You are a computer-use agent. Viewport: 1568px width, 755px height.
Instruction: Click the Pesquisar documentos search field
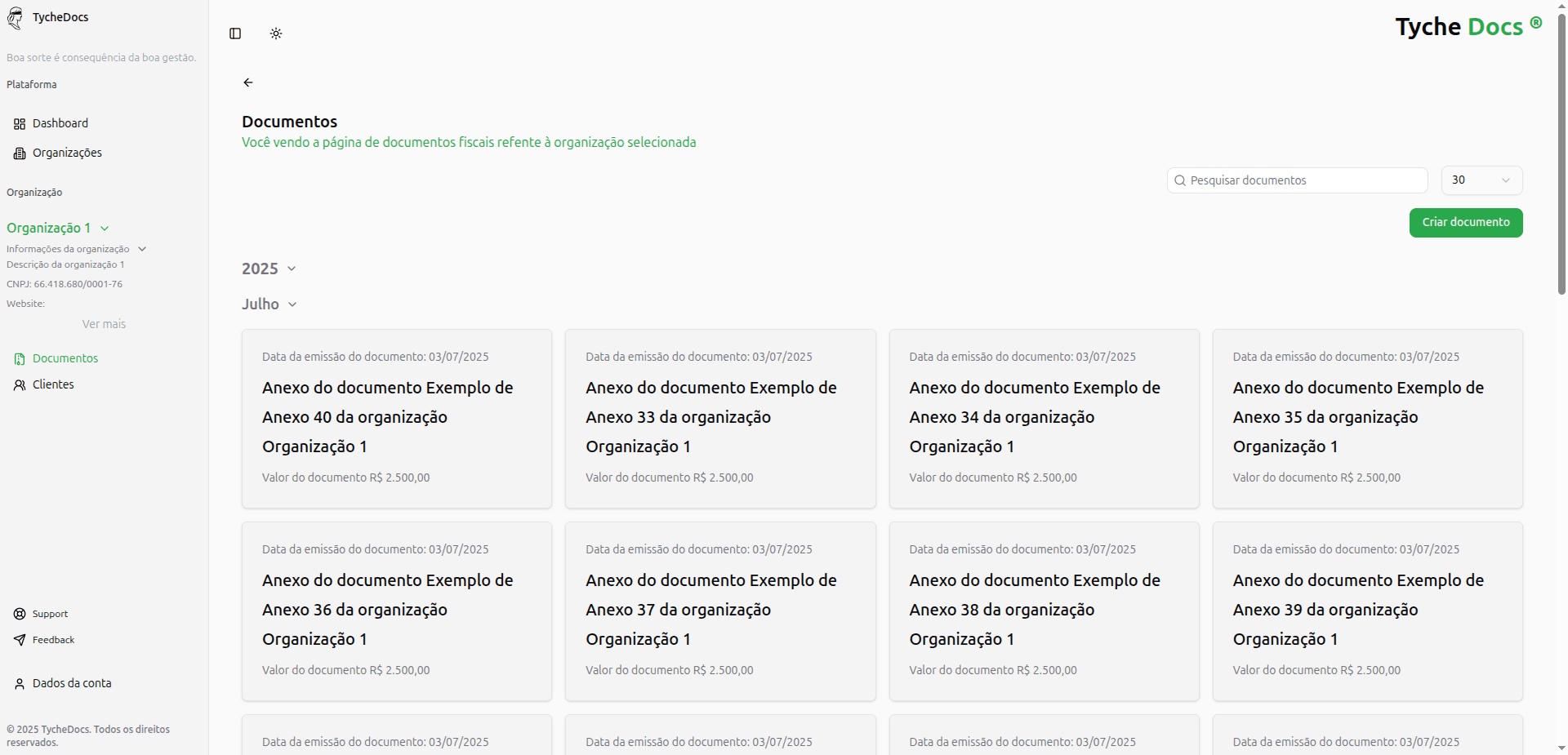point(1297,180)
